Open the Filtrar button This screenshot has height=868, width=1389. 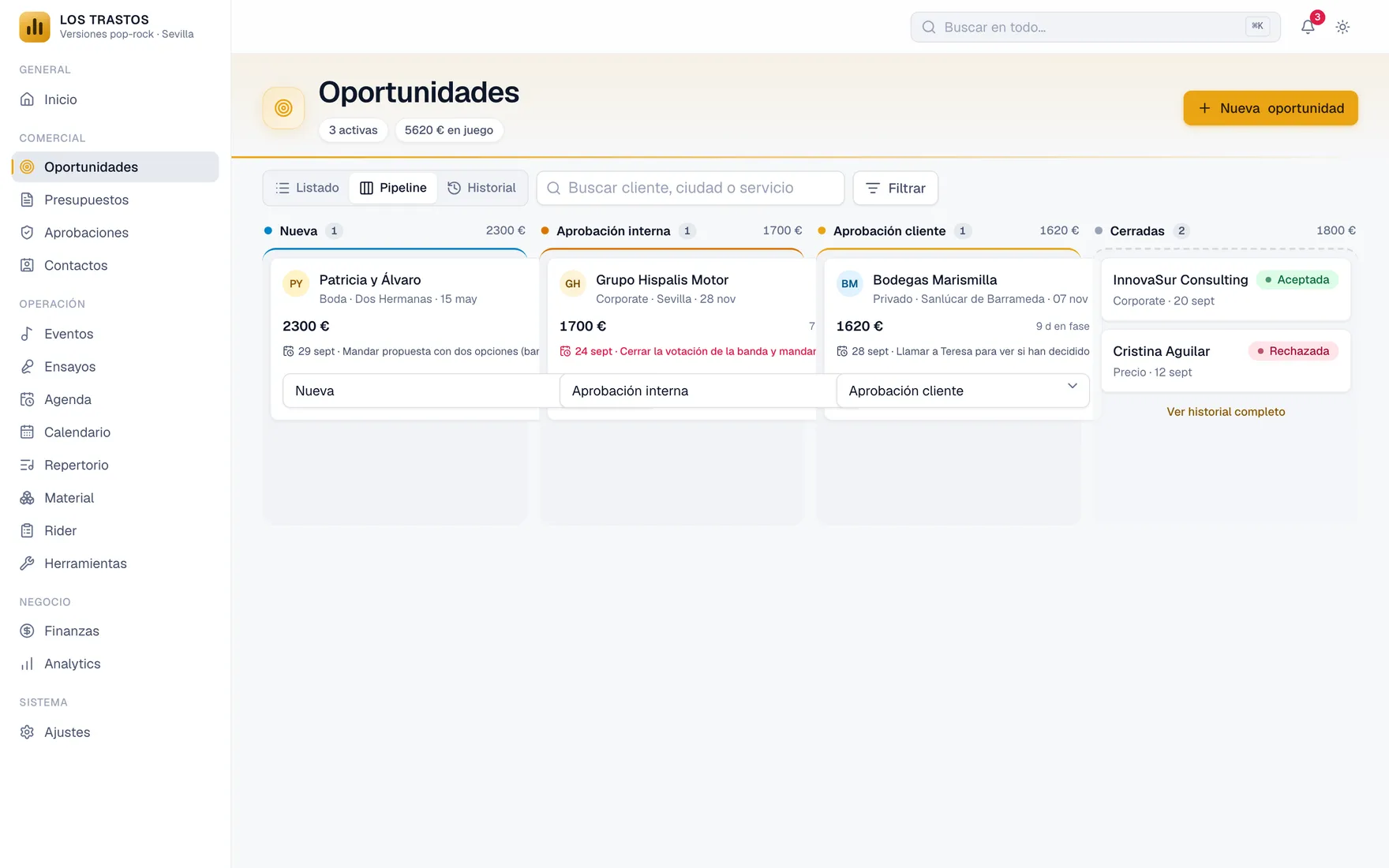tap(895, 188)
